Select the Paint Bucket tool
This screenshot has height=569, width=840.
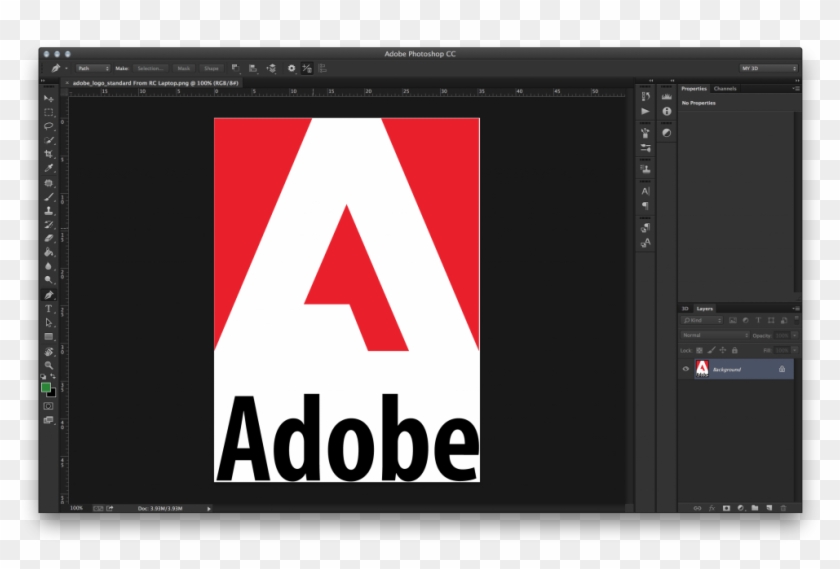pyautogui.click(x=49, y=252)
